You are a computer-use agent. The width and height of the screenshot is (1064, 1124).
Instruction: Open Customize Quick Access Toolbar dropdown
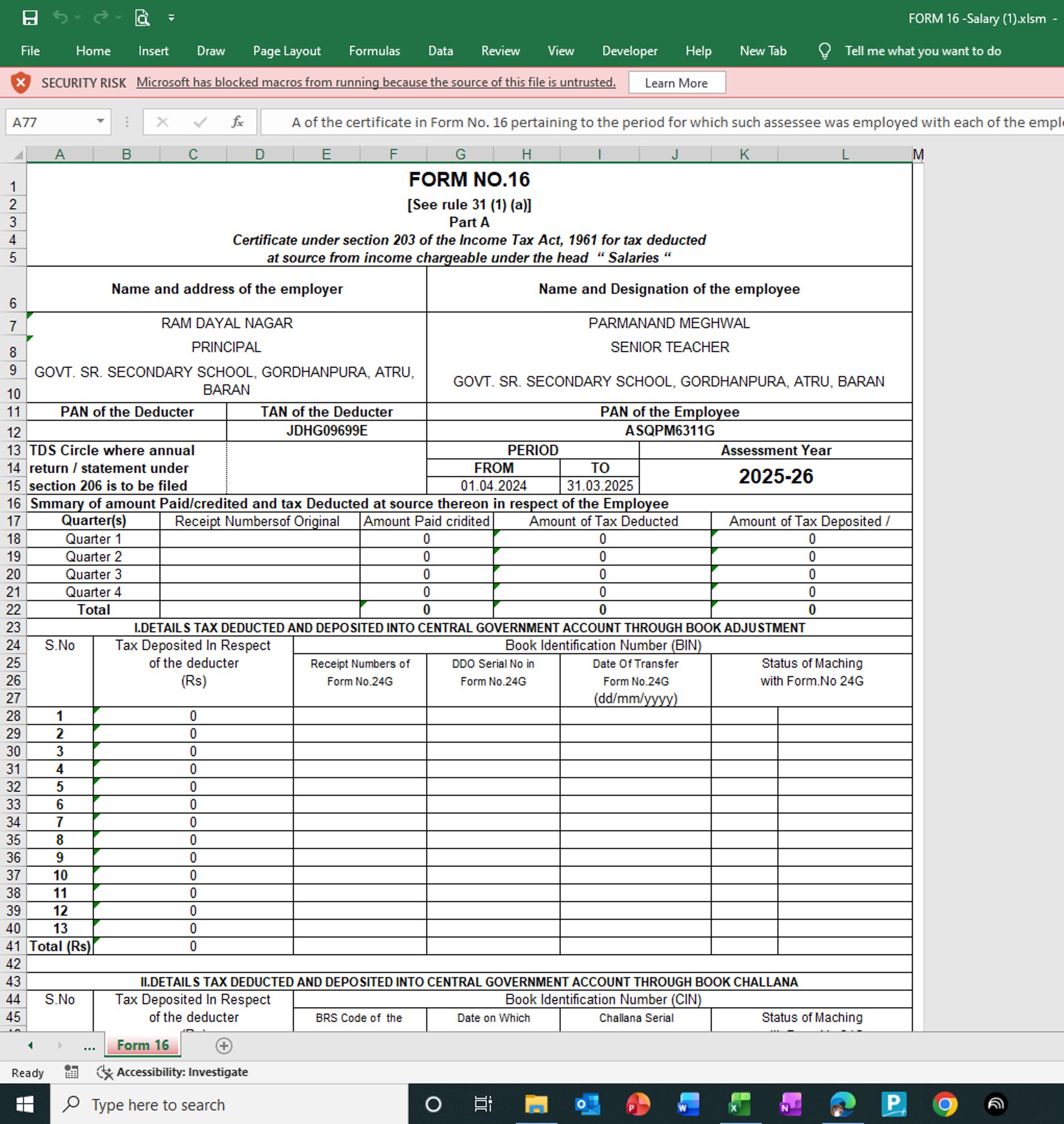(171, 18)
